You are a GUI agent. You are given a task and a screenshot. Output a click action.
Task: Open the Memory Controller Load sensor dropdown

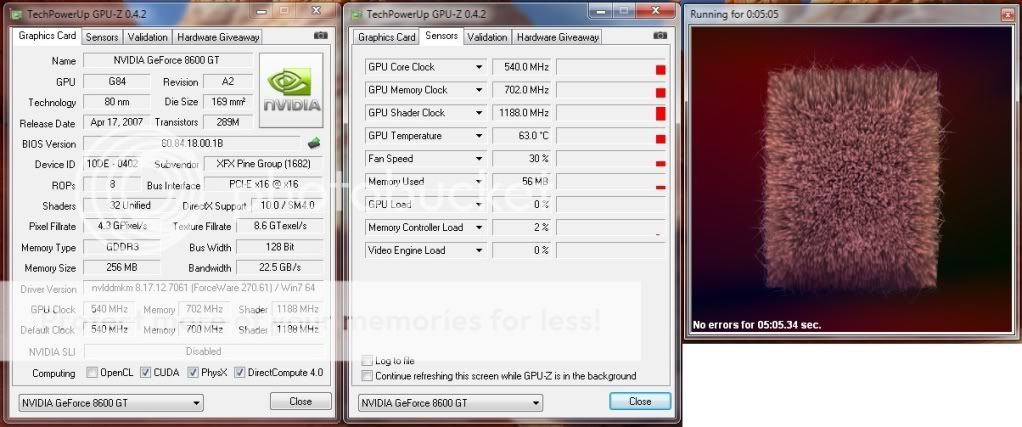[479, 228]
